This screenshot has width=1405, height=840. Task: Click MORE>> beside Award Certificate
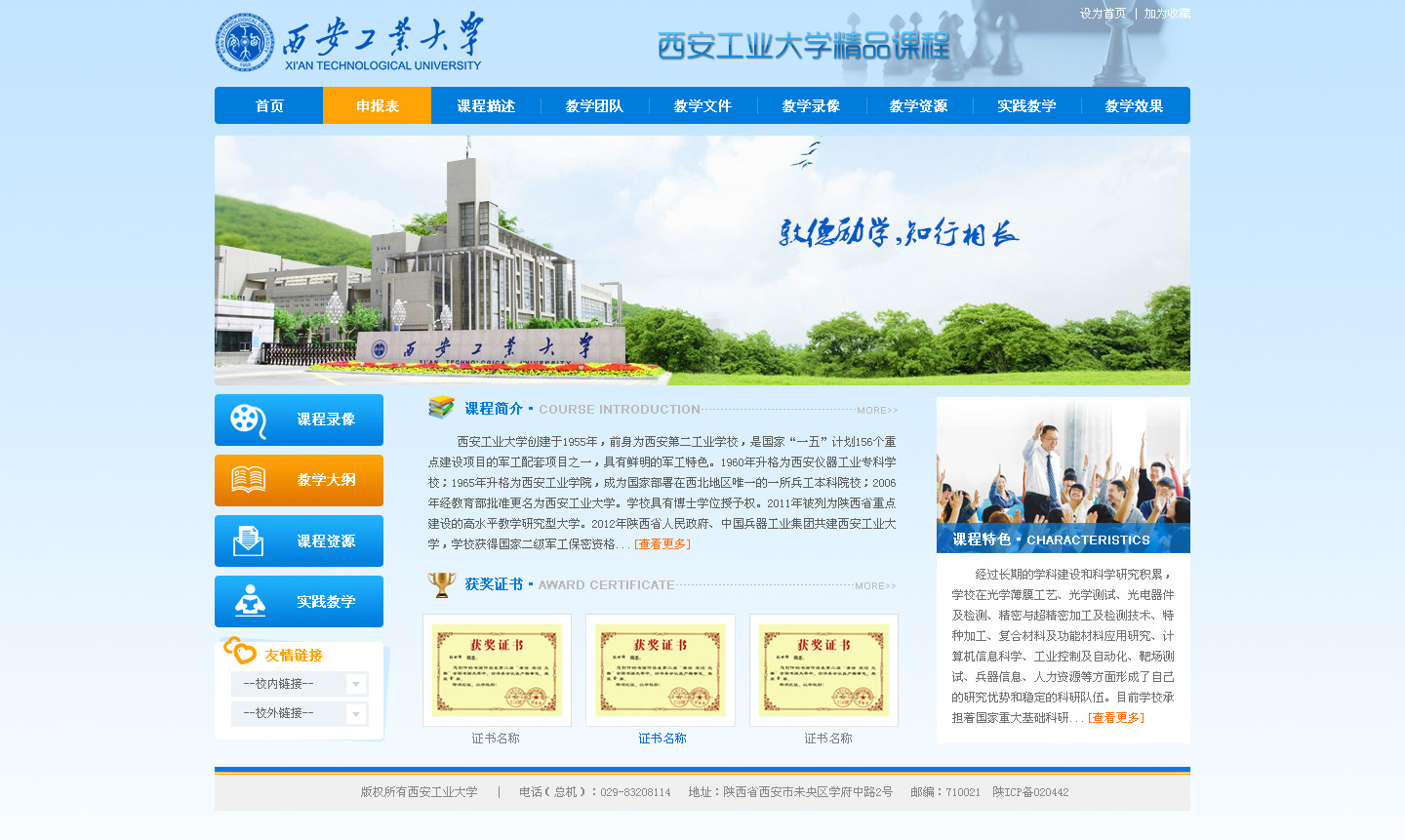[x=875, y=586]
